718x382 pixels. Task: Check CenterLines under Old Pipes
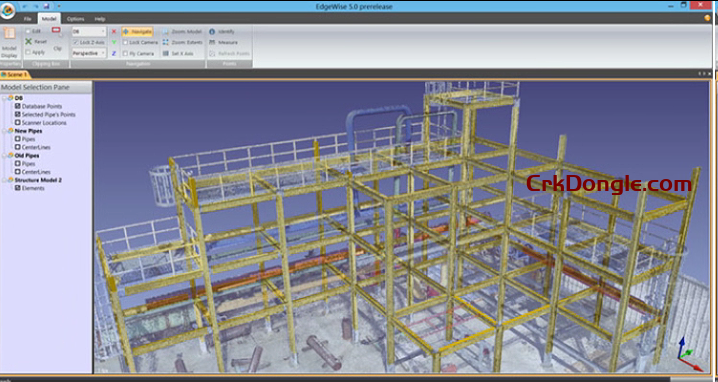click(18, 172)
